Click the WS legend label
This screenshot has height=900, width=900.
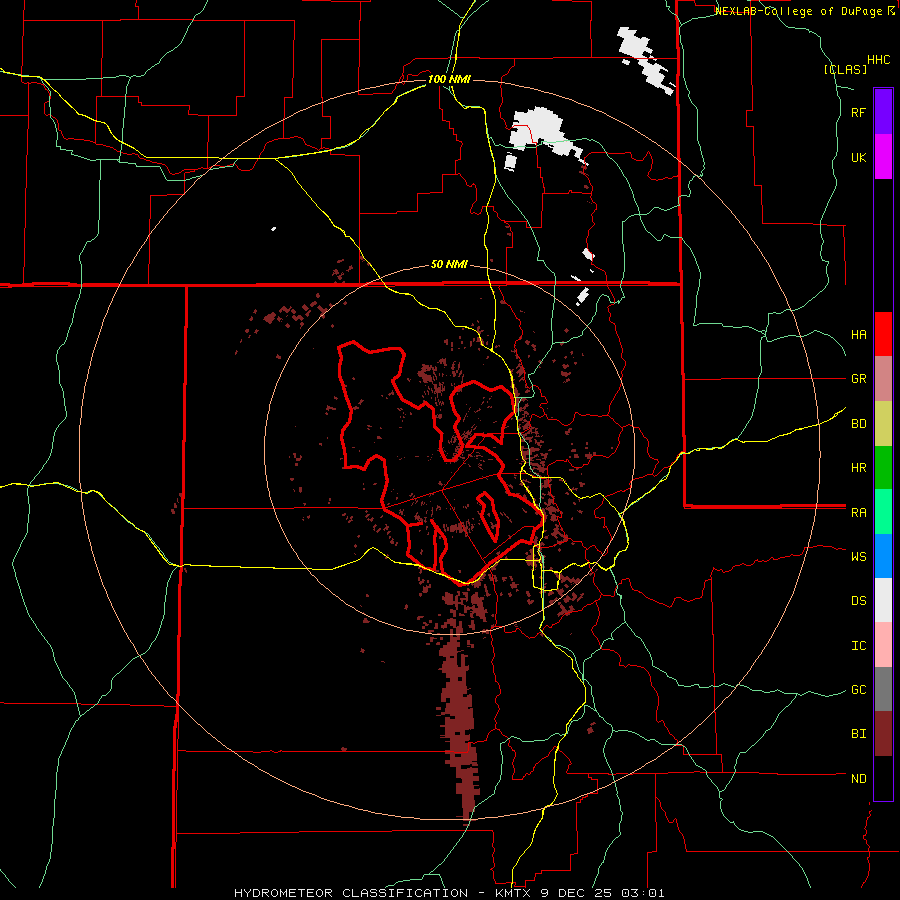(x=858, y=556)
